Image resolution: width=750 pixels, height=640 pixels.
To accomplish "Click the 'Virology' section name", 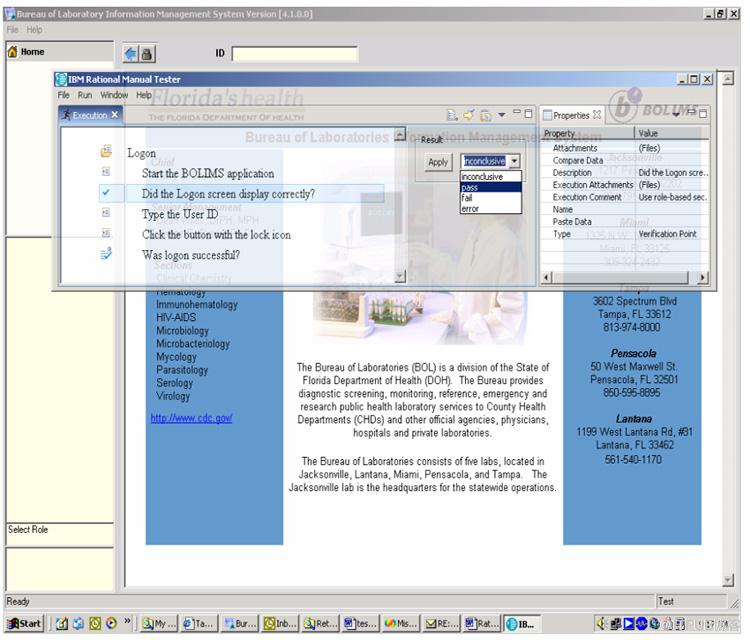I will (173, 396).
